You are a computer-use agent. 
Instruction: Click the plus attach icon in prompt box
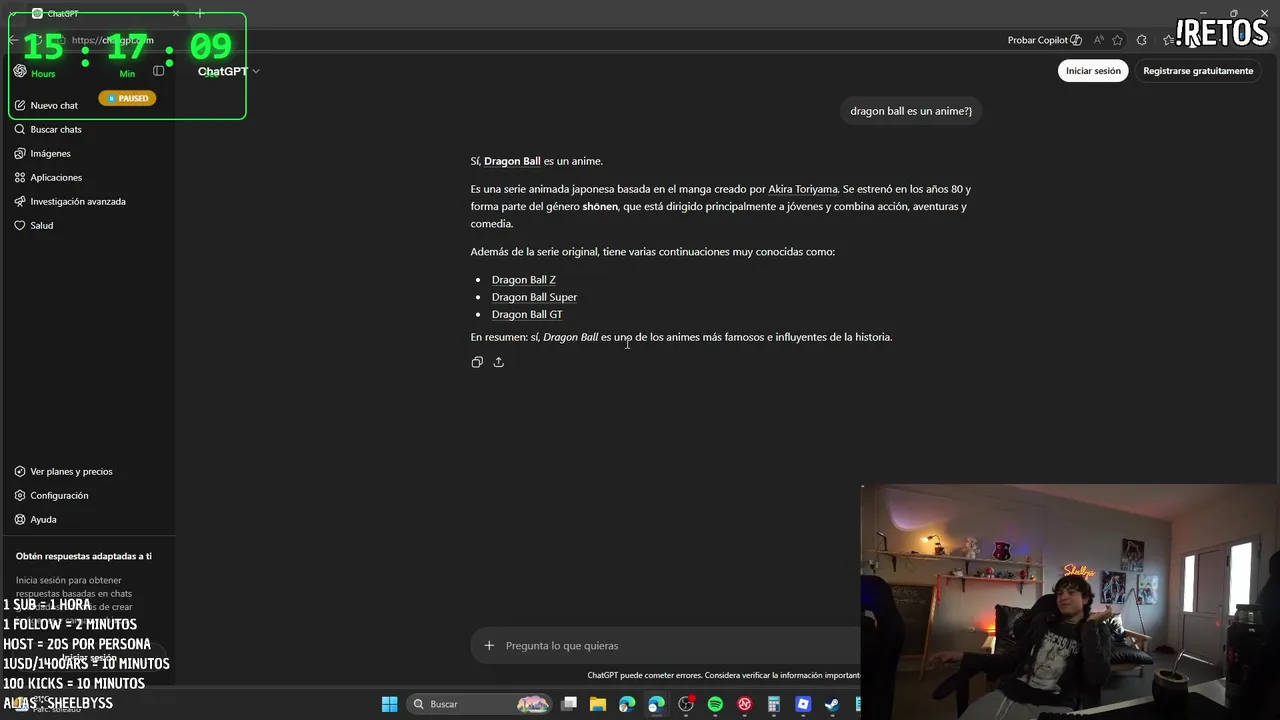(x=489, y=645)
